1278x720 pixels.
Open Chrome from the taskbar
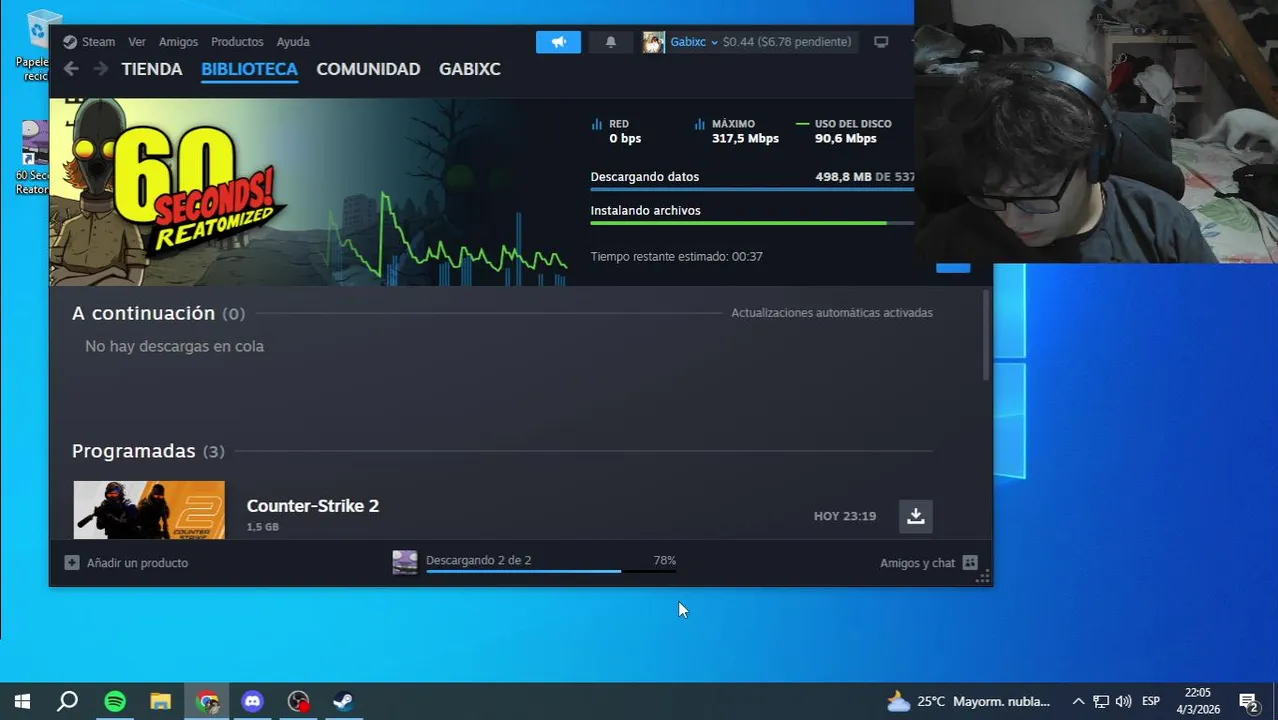(208, 701)
